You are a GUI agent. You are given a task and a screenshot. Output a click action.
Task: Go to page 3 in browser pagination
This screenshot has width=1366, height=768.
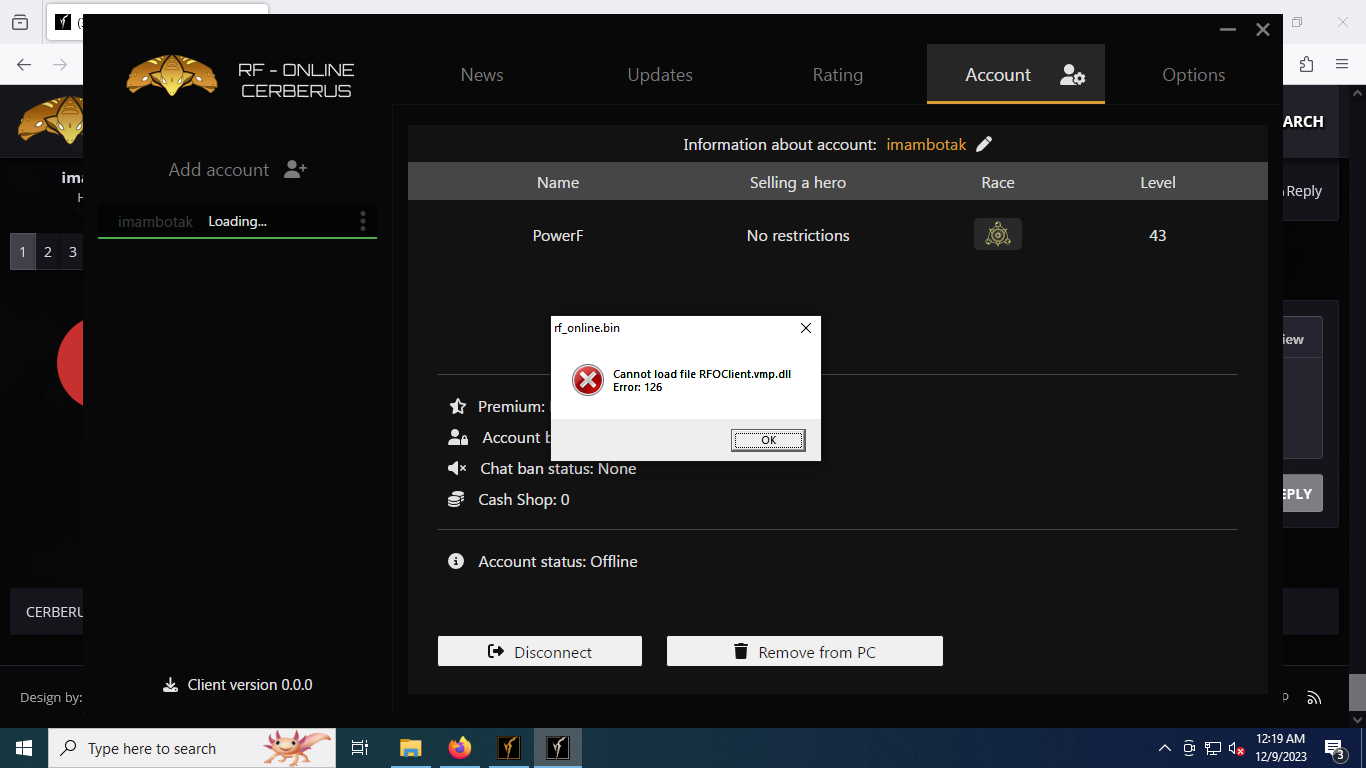tap(72, 252)
